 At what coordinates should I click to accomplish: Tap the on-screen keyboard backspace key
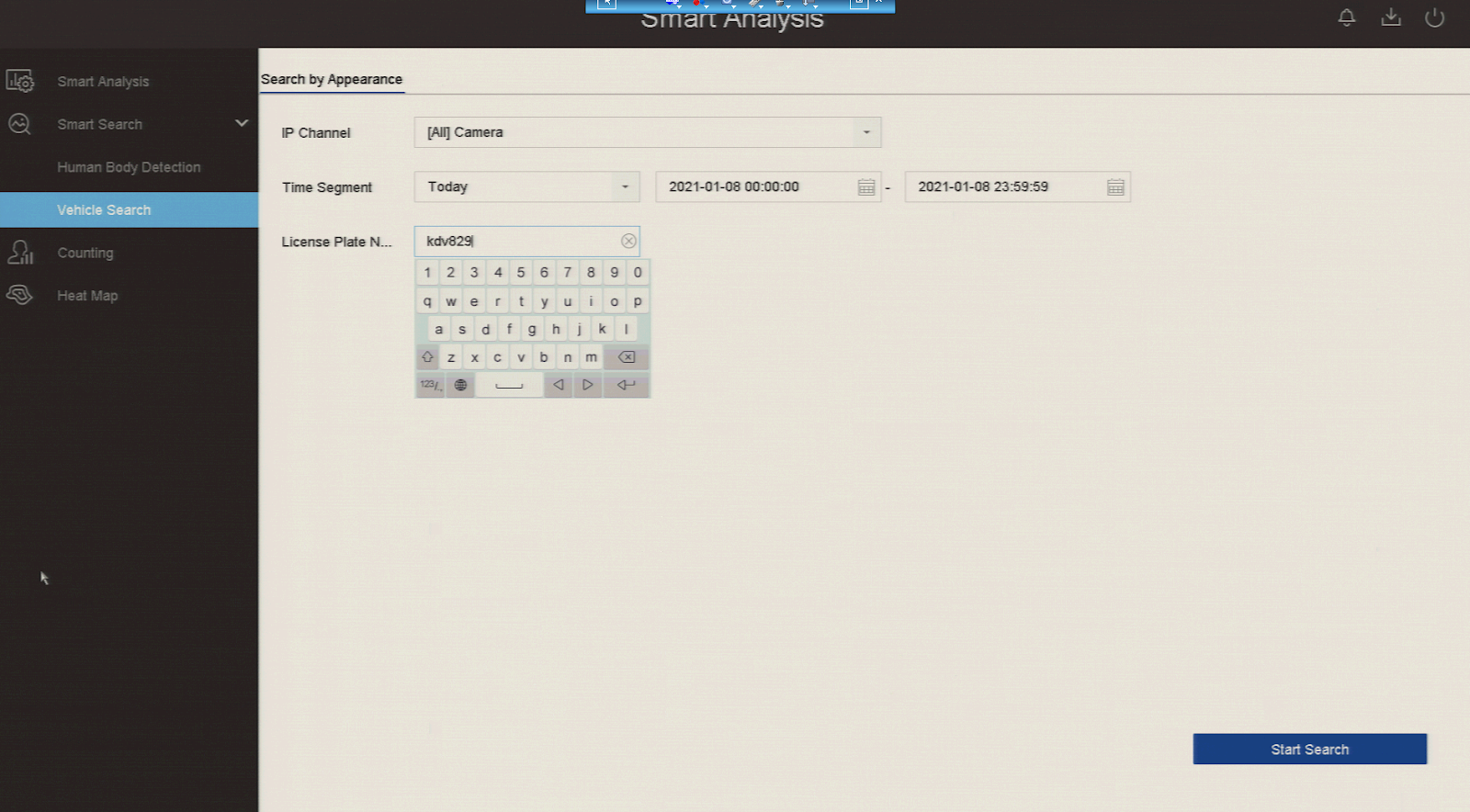point(627,357)
